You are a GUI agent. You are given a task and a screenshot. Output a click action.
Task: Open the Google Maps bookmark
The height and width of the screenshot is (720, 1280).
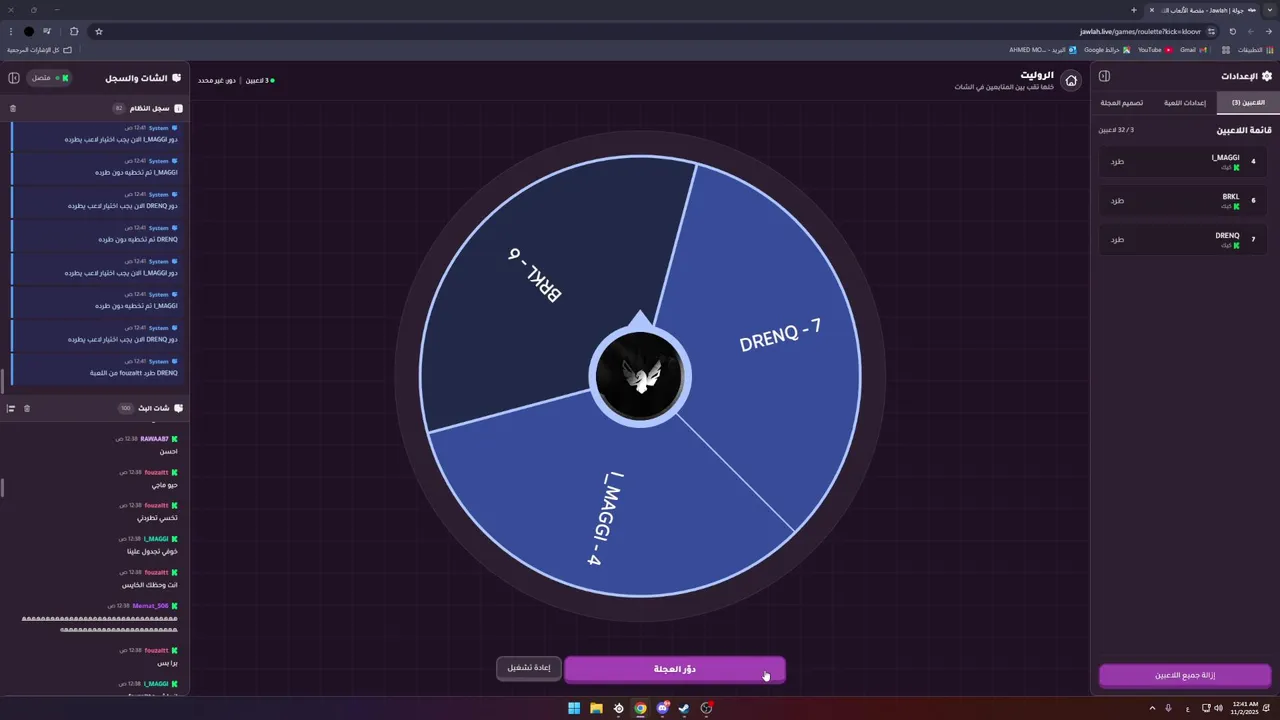click(1107, 49)
